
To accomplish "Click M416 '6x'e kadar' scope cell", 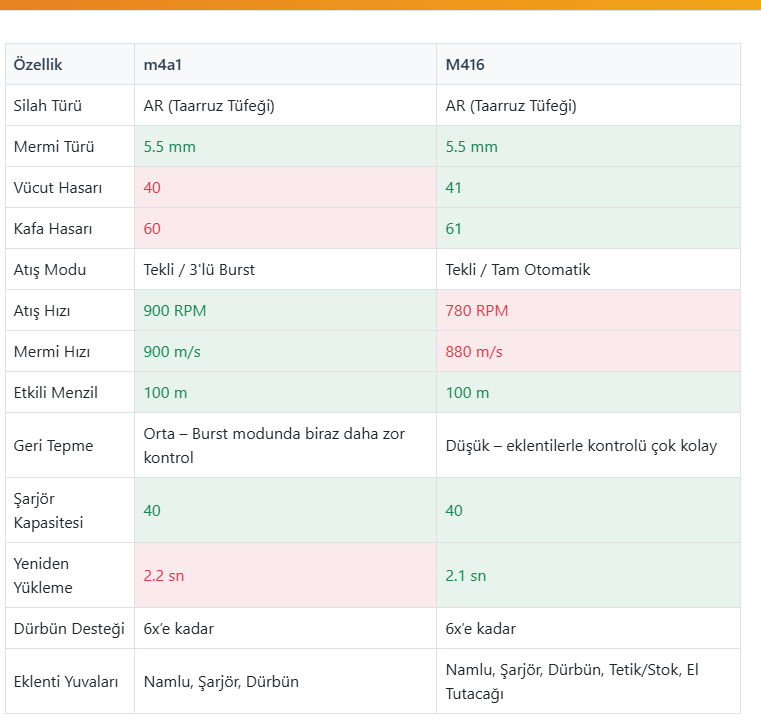I will 588,629.
